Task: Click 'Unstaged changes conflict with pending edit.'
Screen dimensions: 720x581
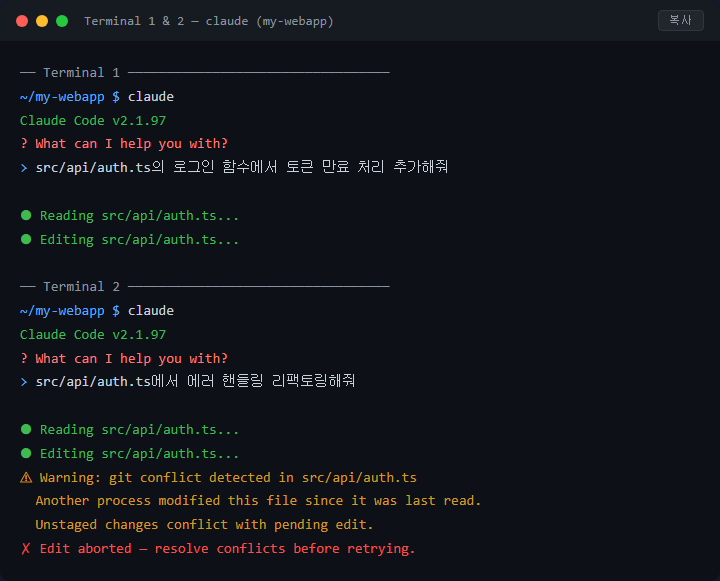Action: pyautogui.click(x=204, y=525)
